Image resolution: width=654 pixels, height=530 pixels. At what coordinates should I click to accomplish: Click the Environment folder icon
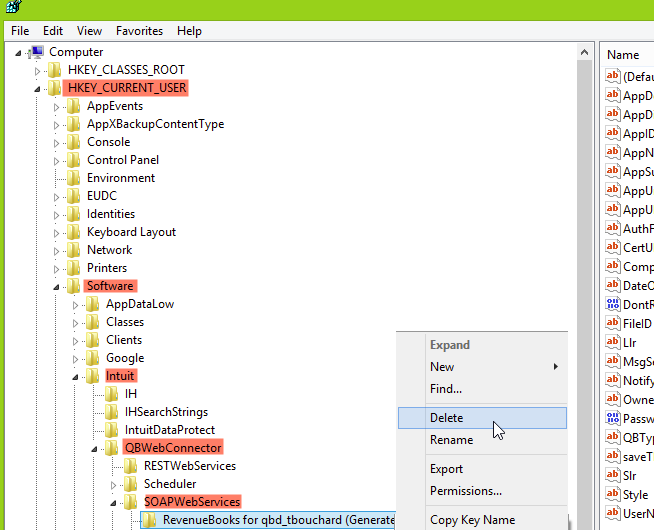tap(73, 178)
